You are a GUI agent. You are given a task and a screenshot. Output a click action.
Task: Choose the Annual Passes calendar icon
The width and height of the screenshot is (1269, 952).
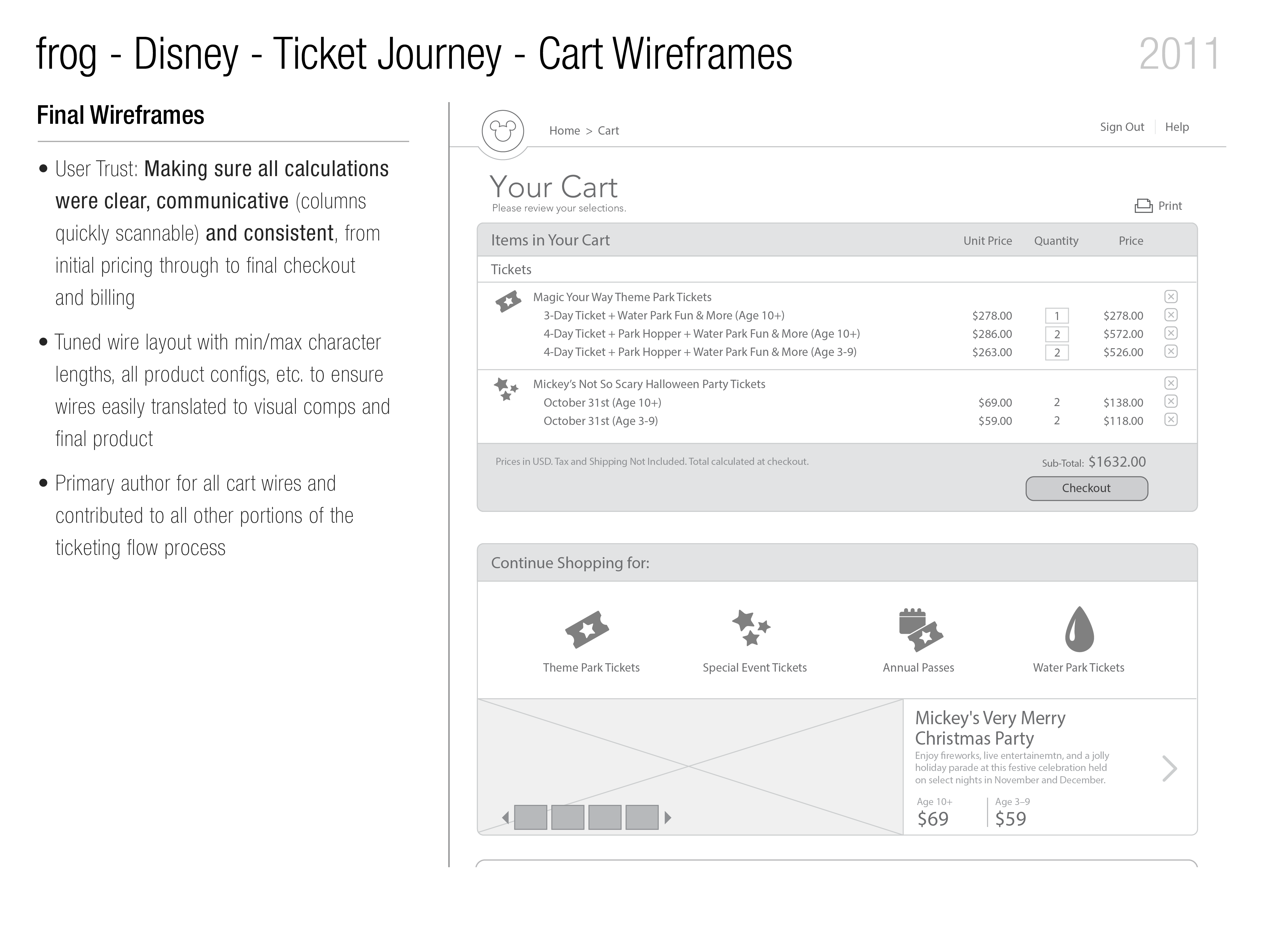tap(920, 630)
